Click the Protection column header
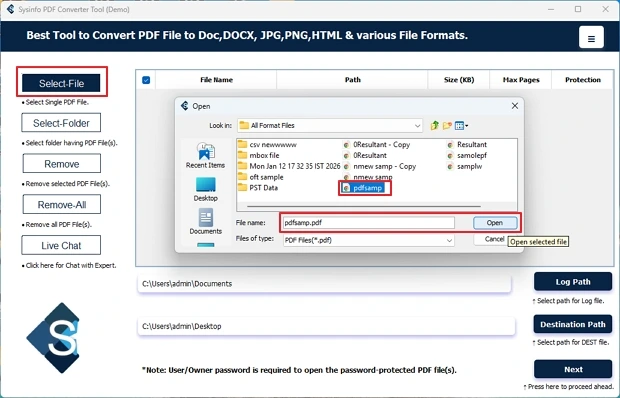The width and height of the screenshot is (620, 398). point(582,80)
